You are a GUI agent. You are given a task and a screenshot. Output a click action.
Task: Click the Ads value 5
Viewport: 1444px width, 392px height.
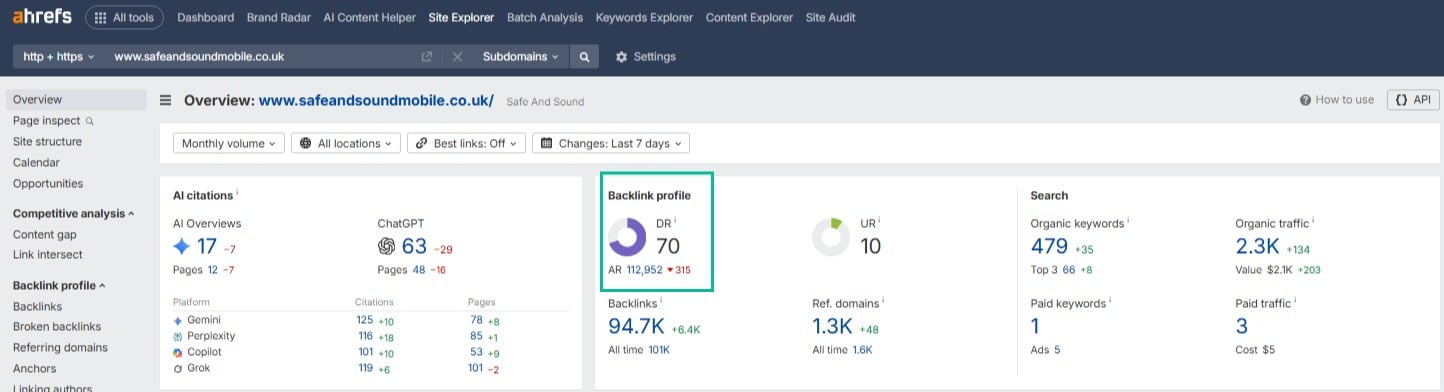[x=1057, y=350]
